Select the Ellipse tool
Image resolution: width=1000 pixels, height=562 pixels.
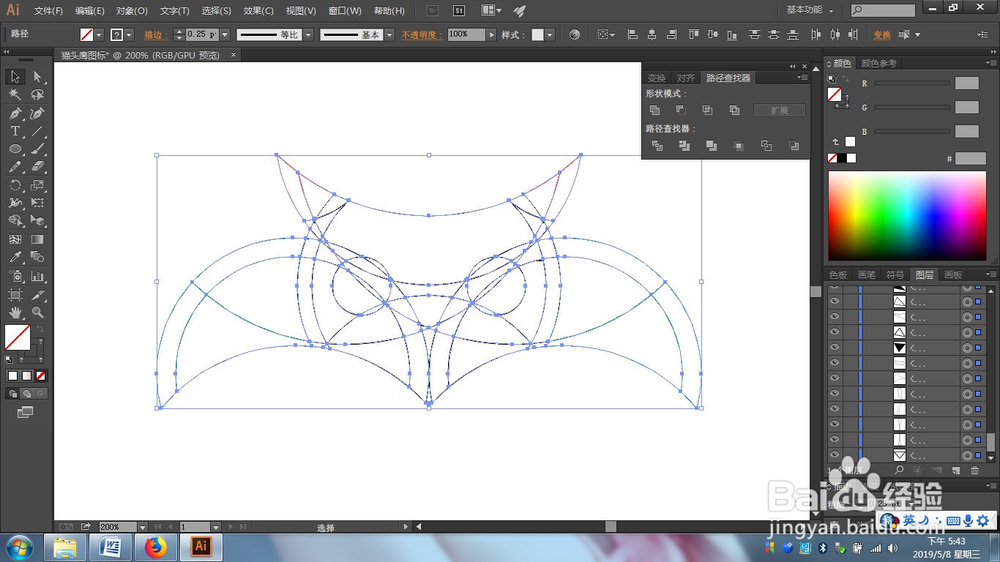pyautogui.click(x=15, y=149)
